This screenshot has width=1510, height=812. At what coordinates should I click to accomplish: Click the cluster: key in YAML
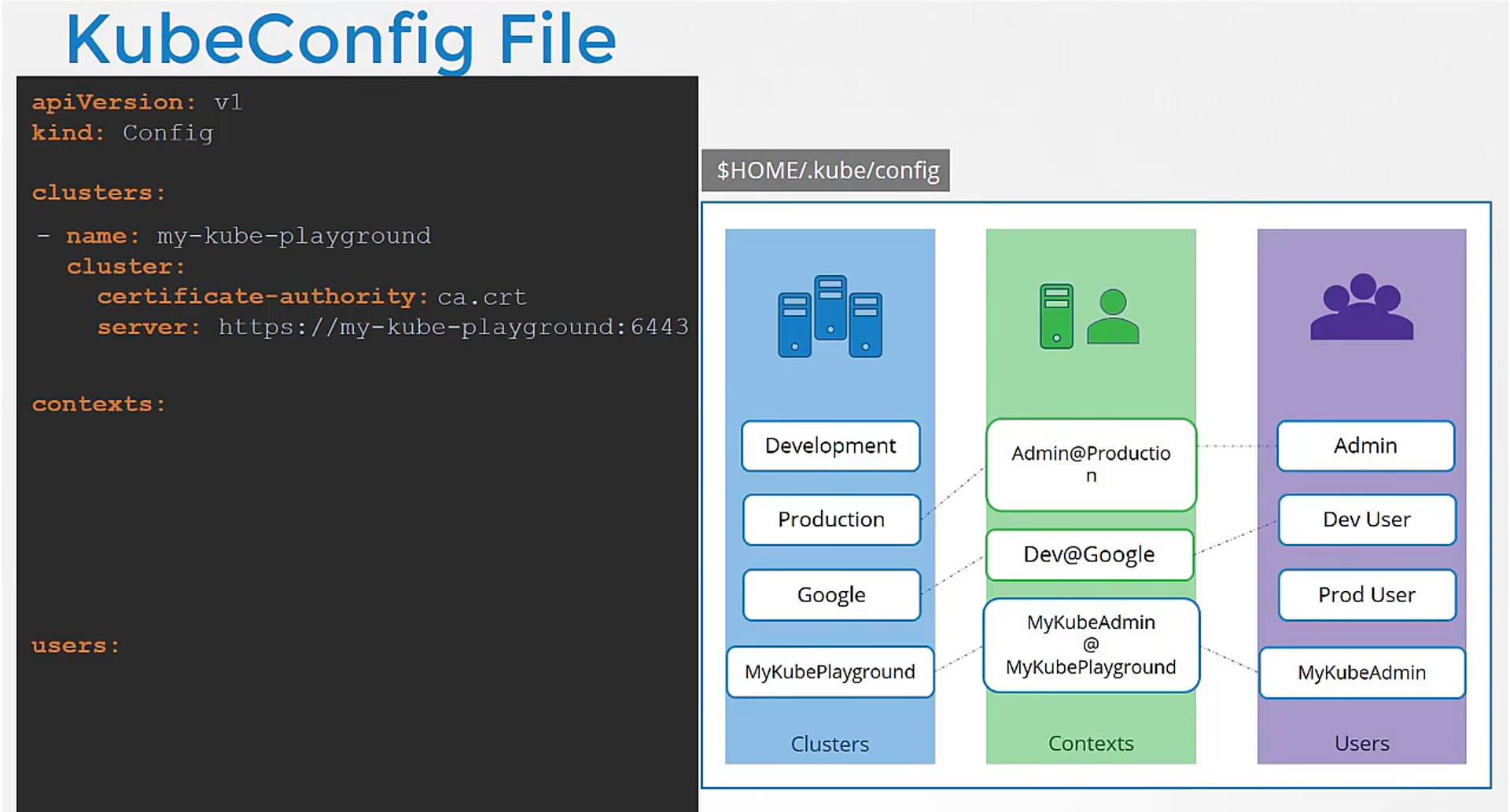126,266
